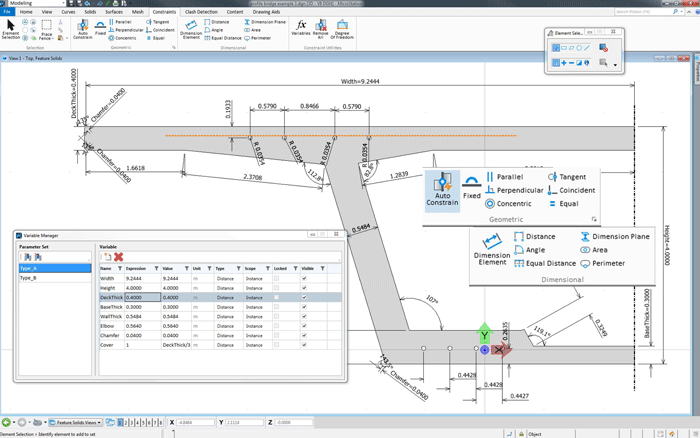Toggle Visible checkbox for Width variable
This screenshot has height=438, width=700.
[304, 279]
